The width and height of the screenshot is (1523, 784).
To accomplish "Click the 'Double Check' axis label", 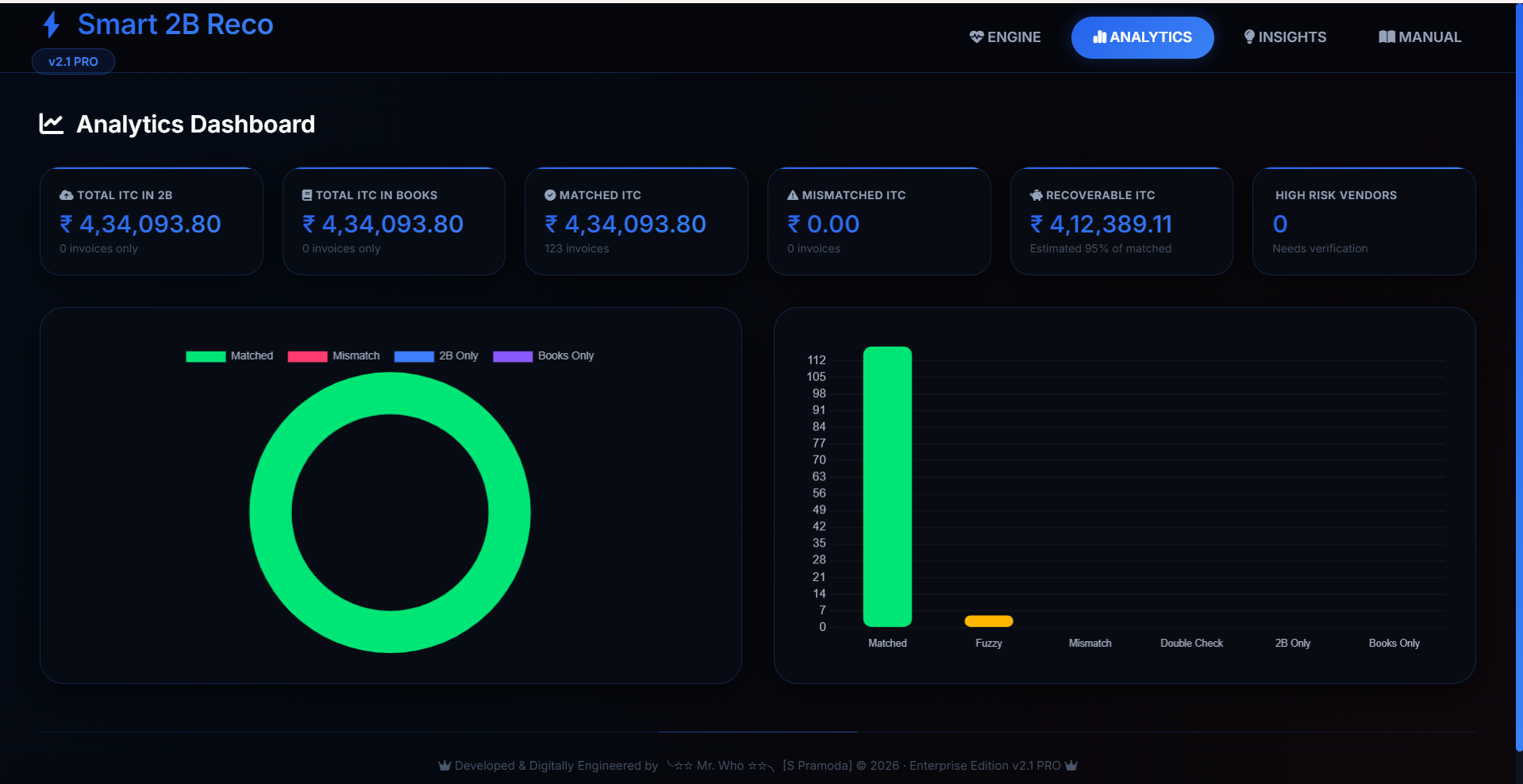I will tap(1191, 644).
